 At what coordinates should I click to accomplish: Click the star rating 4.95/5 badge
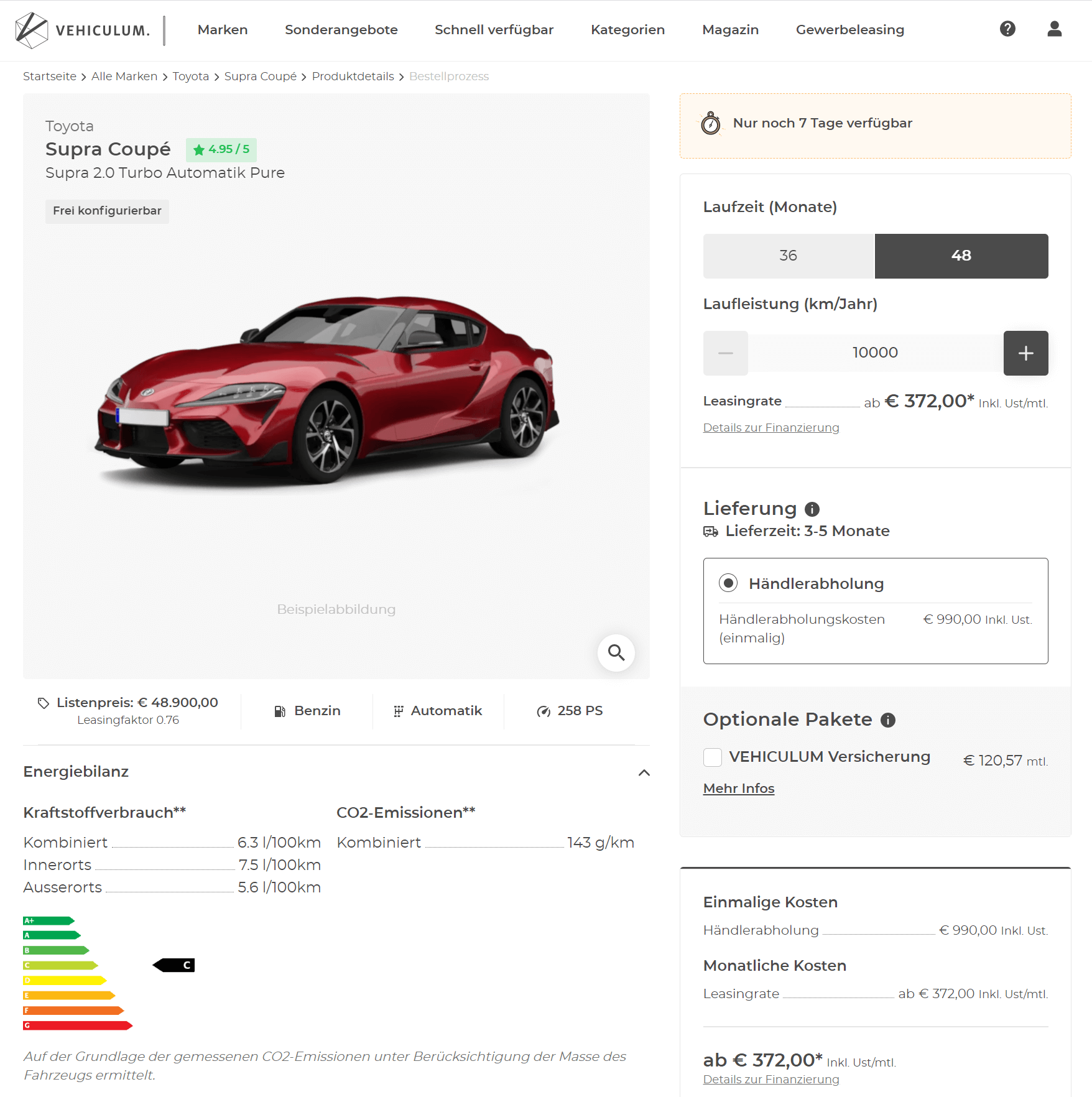pos(221,149)
